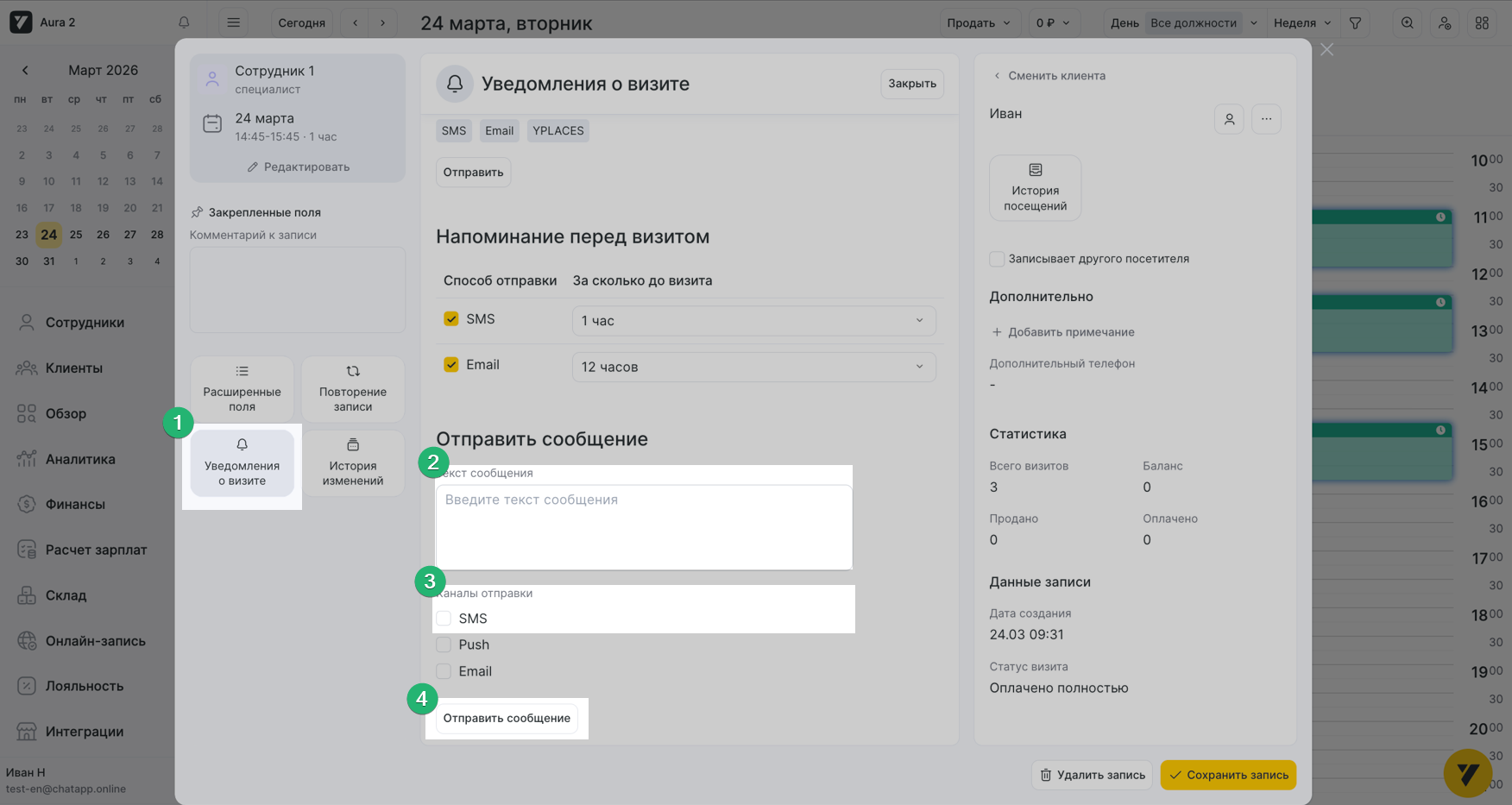Enable the Push channel checkbox
Viewport: 1512px width, 805px height.
(x=444, y=645)
